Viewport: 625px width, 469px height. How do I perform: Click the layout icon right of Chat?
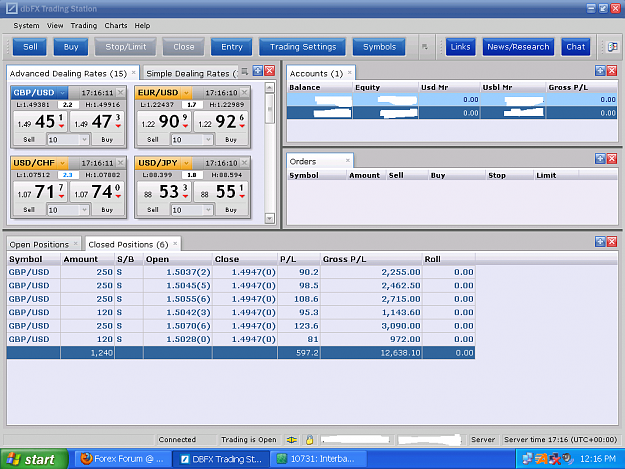pos(613,47)
